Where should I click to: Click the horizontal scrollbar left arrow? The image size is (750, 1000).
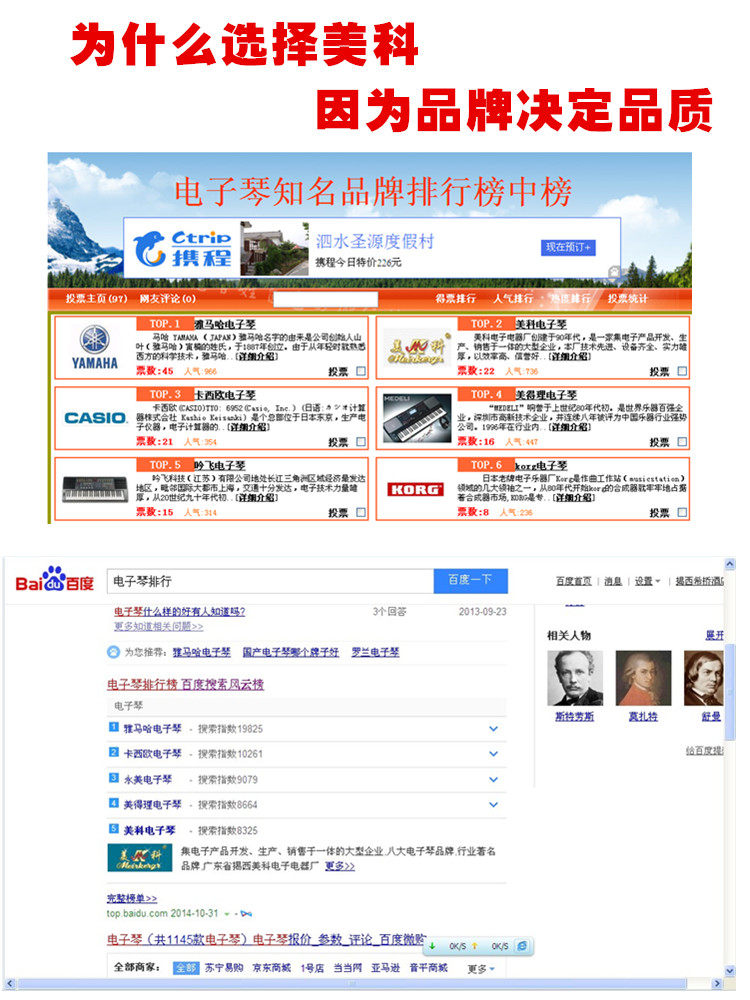pos(10,984)
